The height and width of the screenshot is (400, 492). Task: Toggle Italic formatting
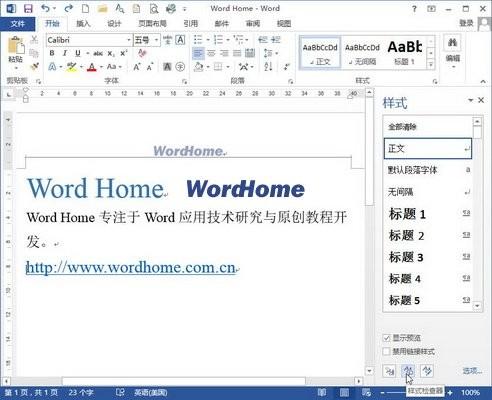(x=65, y=53)
